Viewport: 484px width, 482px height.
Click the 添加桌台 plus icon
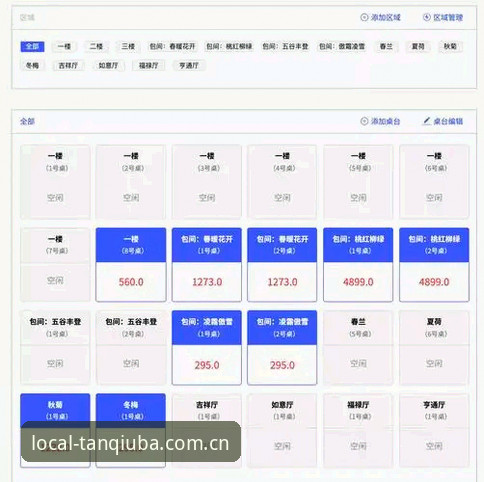point(364,121)
